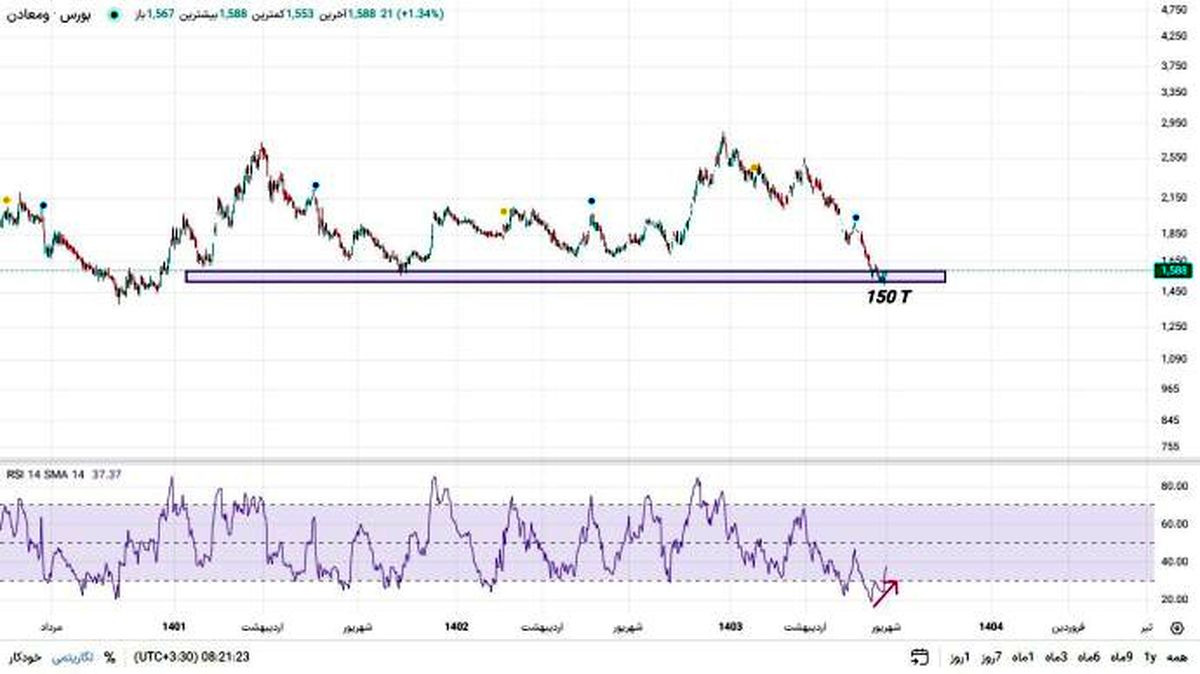This screenshot has height=674, width=1200.
Task: Select the 1y time range
Action: (x=1150, y=657)
